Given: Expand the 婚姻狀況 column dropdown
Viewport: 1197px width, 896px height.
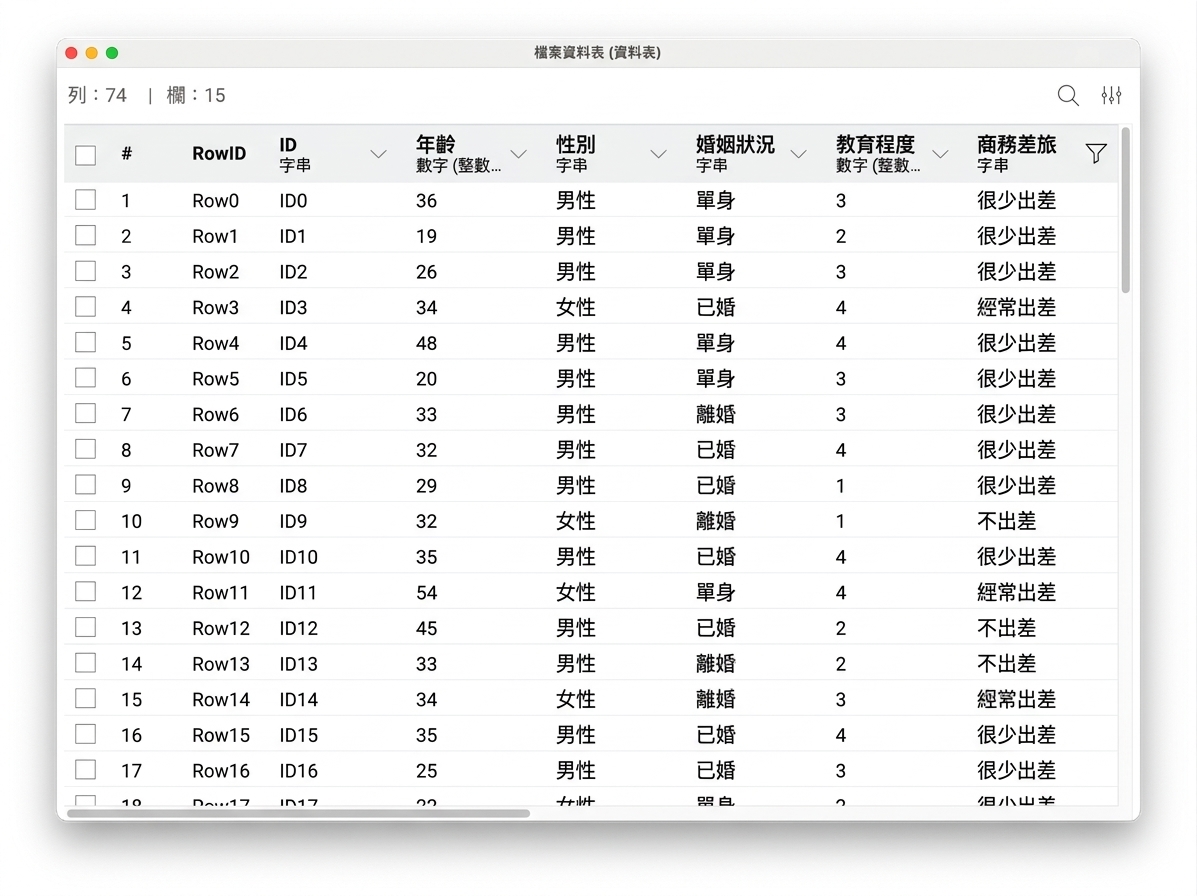Looking at the screenshot, I should click(799, 154).
